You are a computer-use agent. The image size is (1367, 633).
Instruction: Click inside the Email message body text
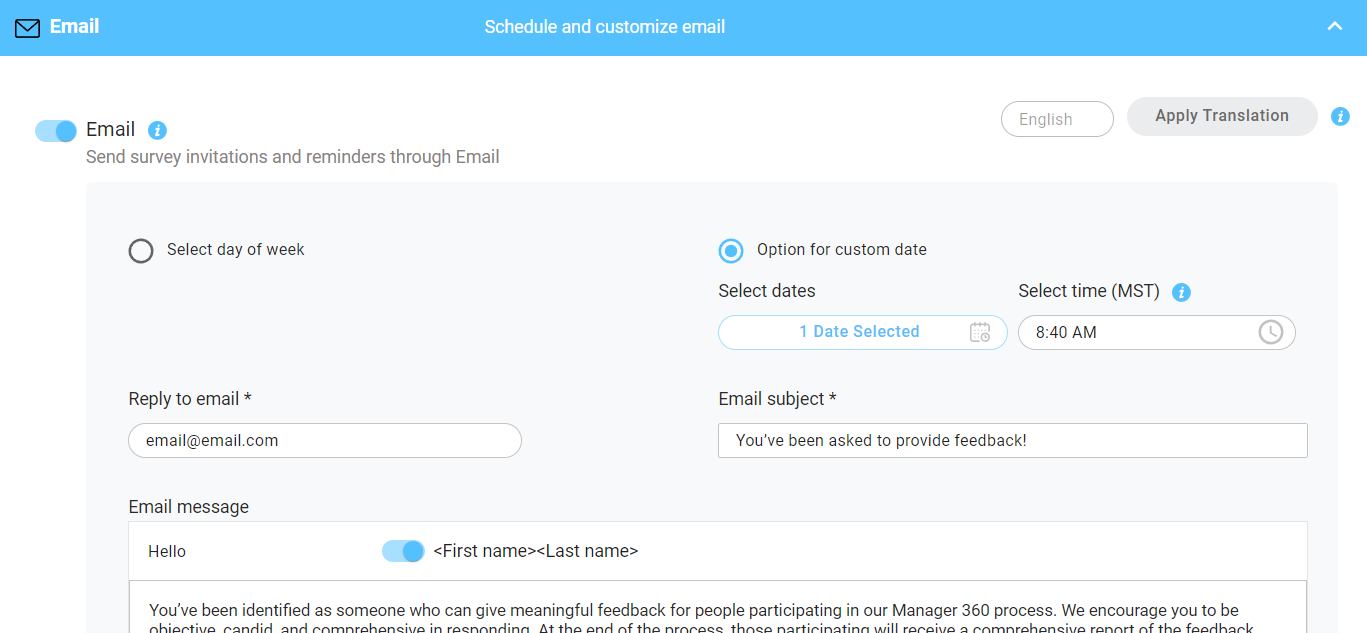(700, 612)
